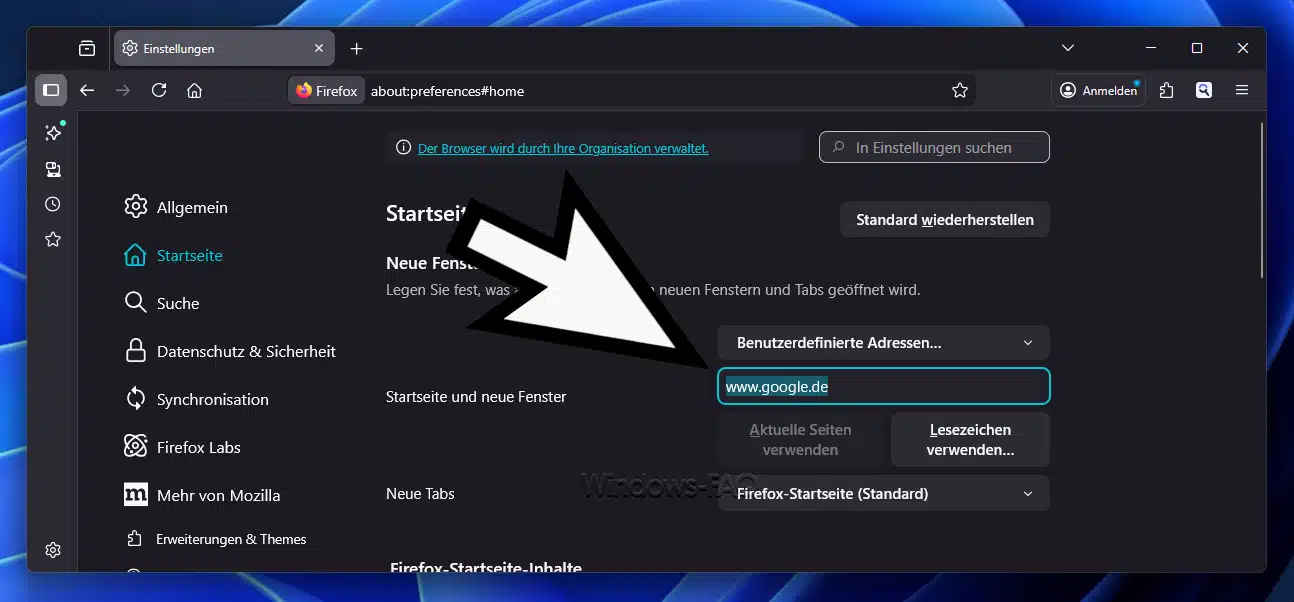
Task: Bookmark this page with the star icon
Action: click(960, 90)
